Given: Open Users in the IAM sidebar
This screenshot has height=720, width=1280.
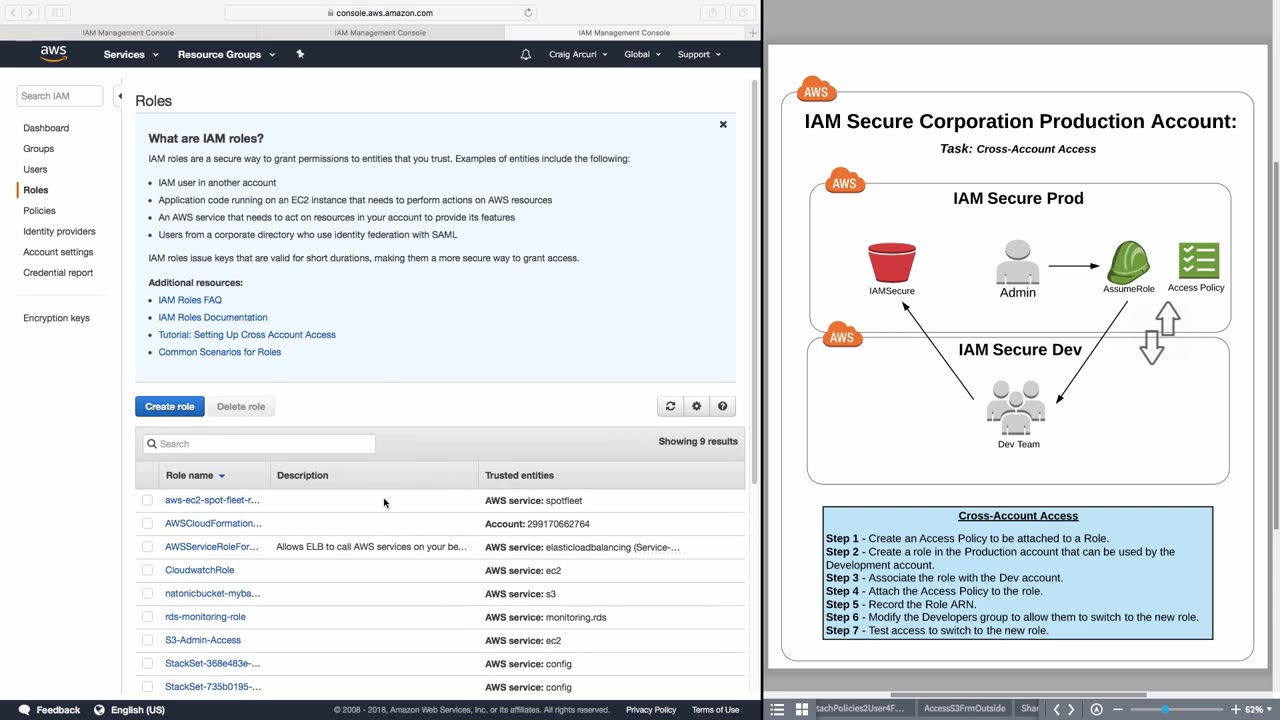Looking at the screenshot, I should [x=35, y=169].
